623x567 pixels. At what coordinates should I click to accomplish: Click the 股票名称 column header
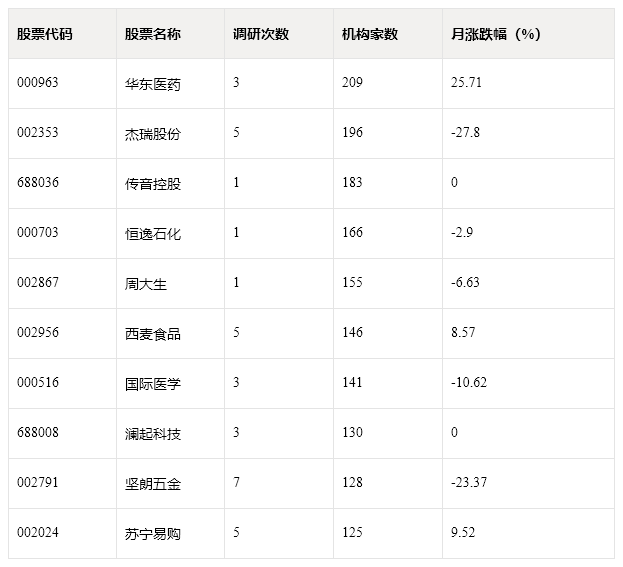click(x=153, y=34)
